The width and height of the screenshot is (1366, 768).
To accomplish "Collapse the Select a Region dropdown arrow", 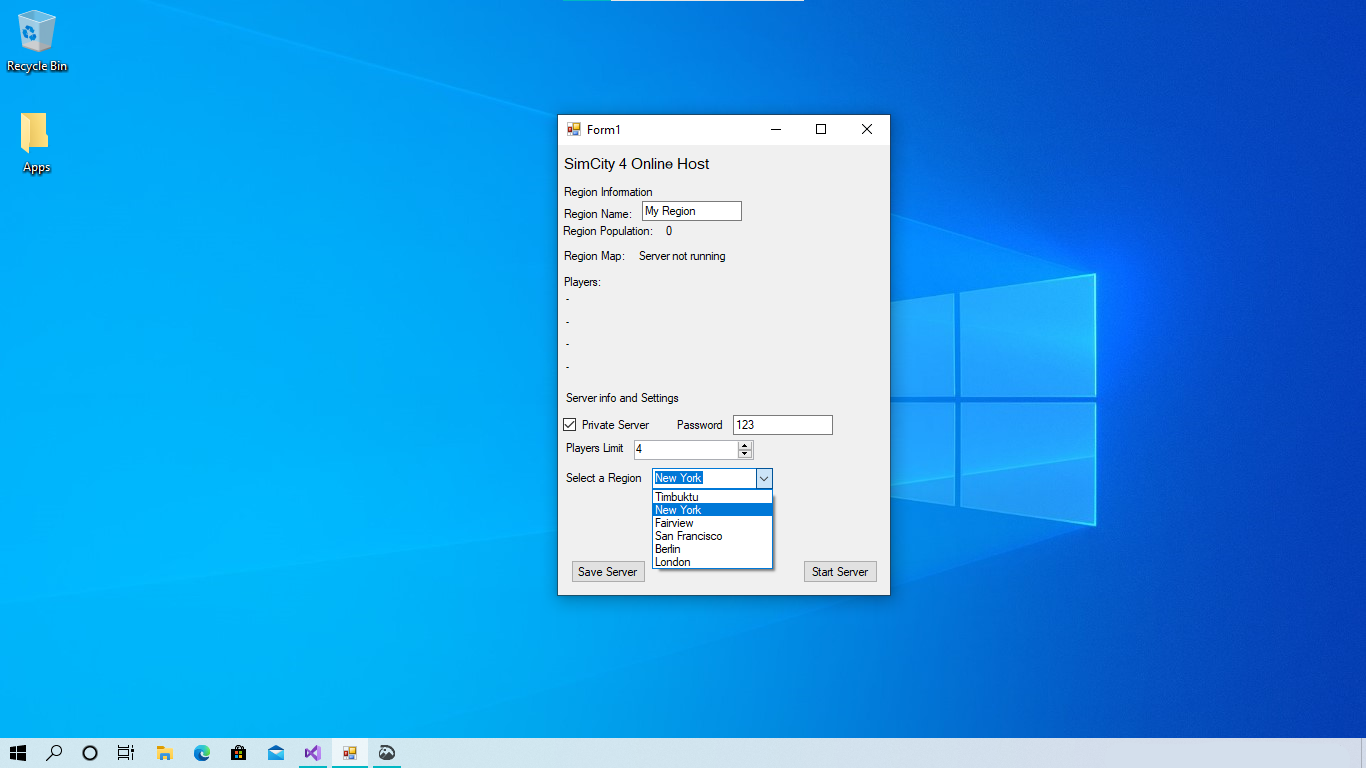I will pyautogui.click(x=764, y=478).
